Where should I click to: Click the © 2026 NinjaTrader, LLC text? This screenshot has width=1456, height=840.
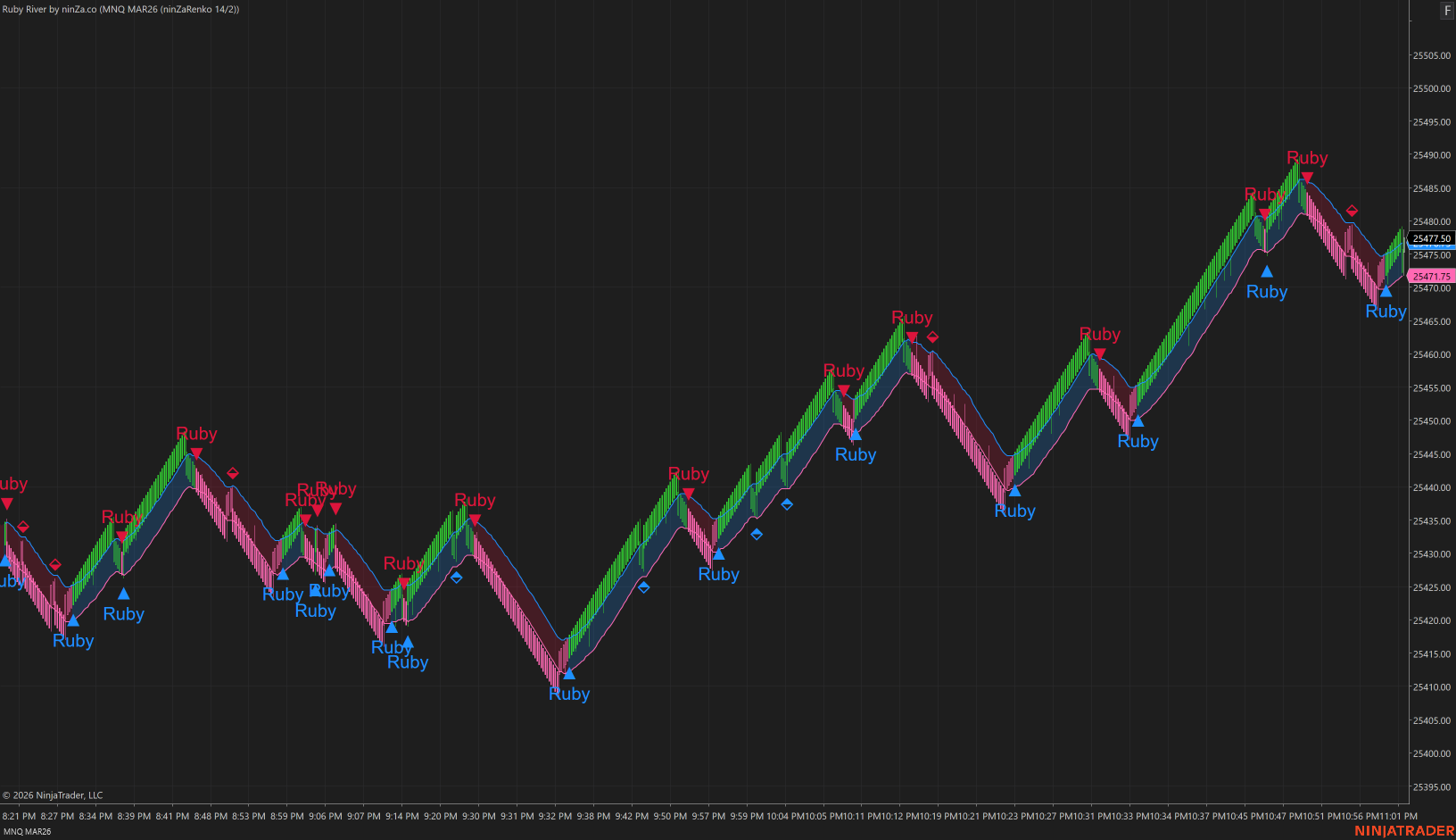pos(53,795)
